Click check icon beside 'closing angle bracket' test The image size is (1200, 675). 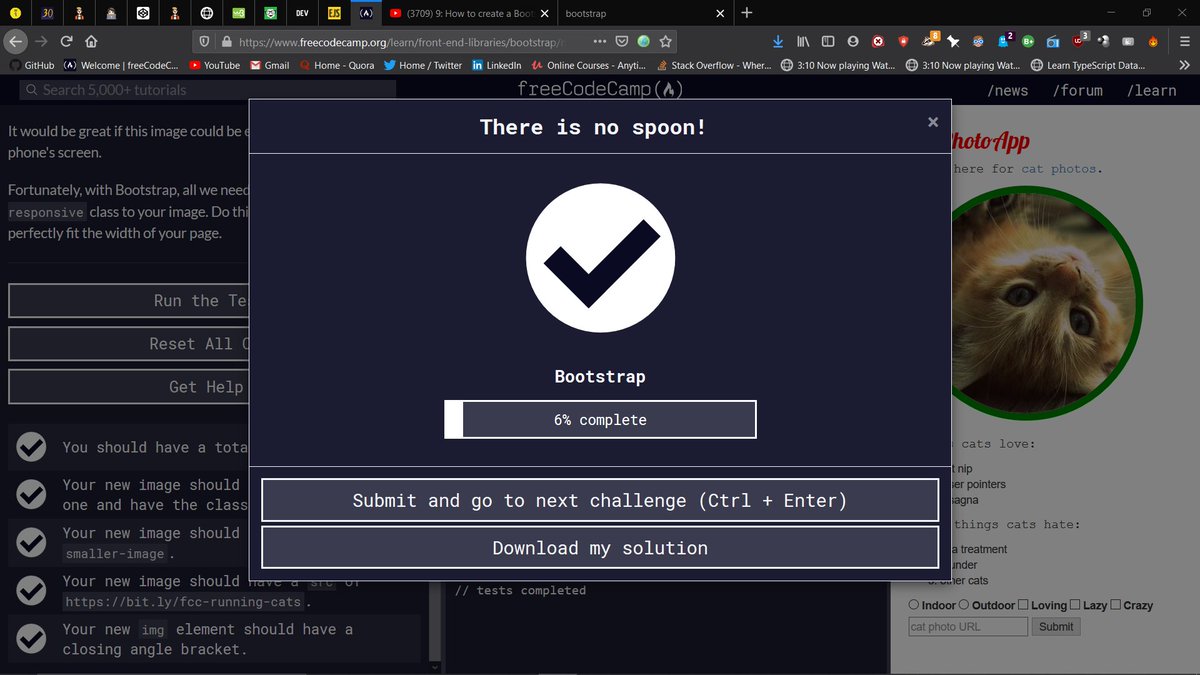click(32, 638)
